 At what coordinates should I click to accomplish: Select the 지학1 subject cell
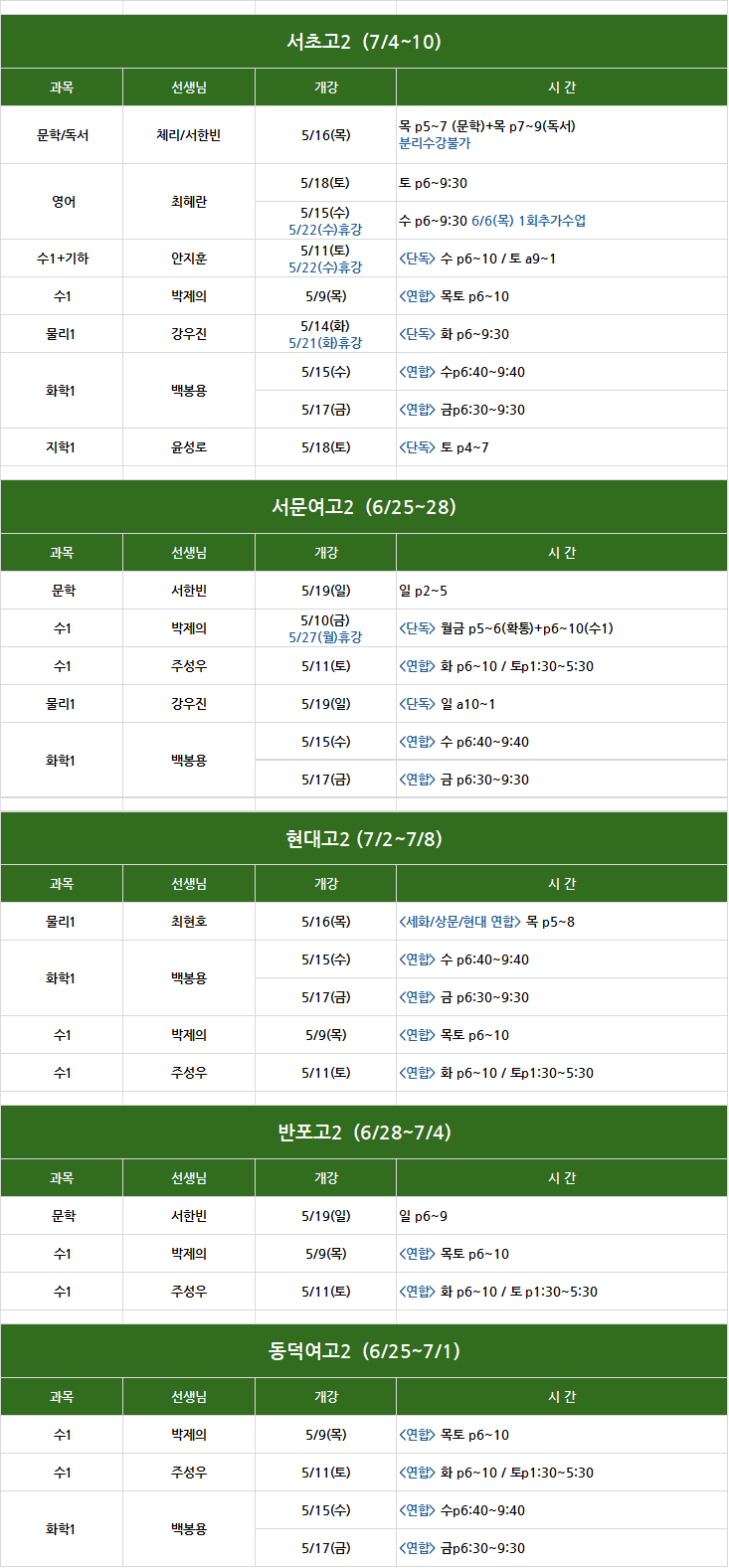click(x=62, y=447)
